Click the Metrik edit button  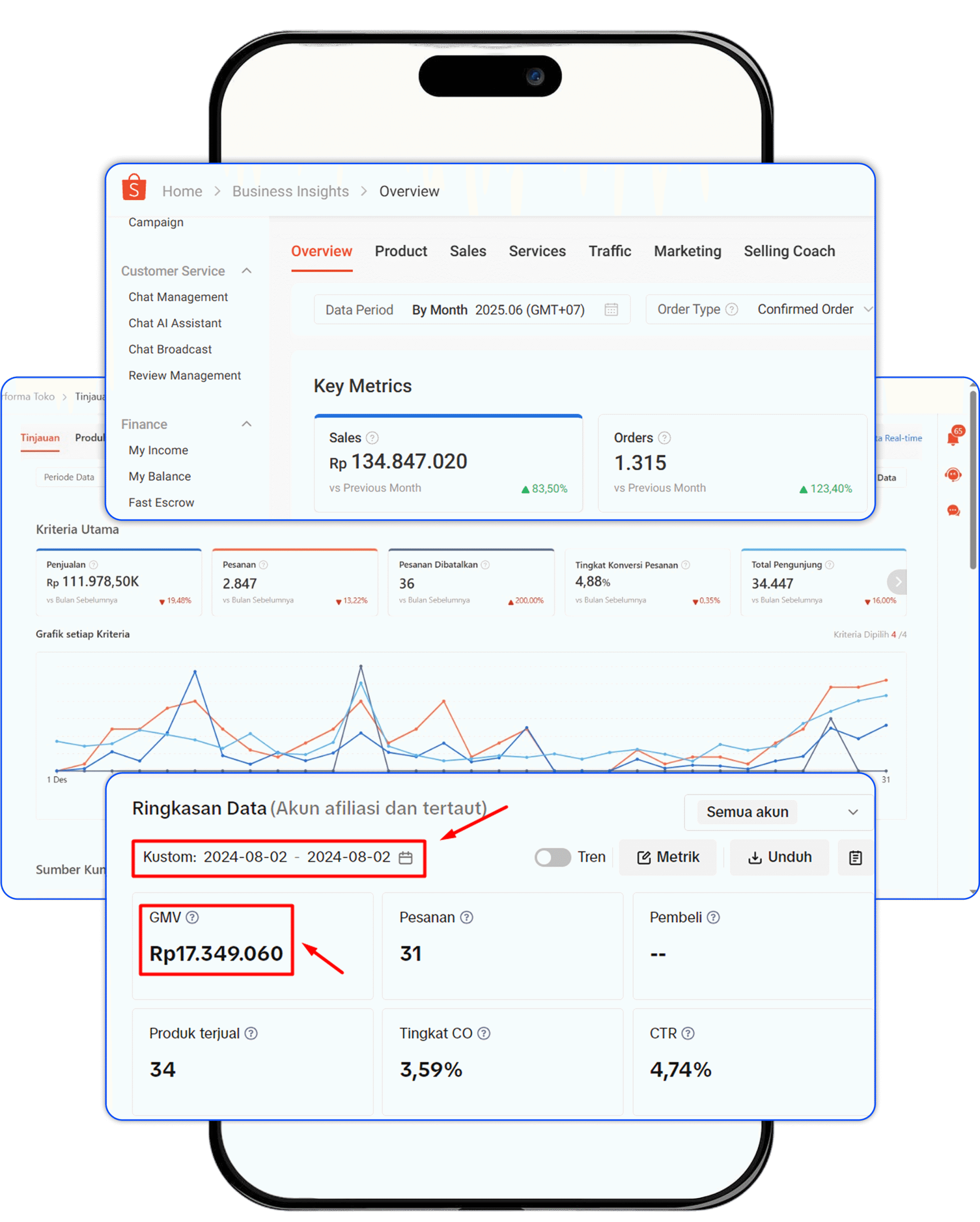coord(668,857)
